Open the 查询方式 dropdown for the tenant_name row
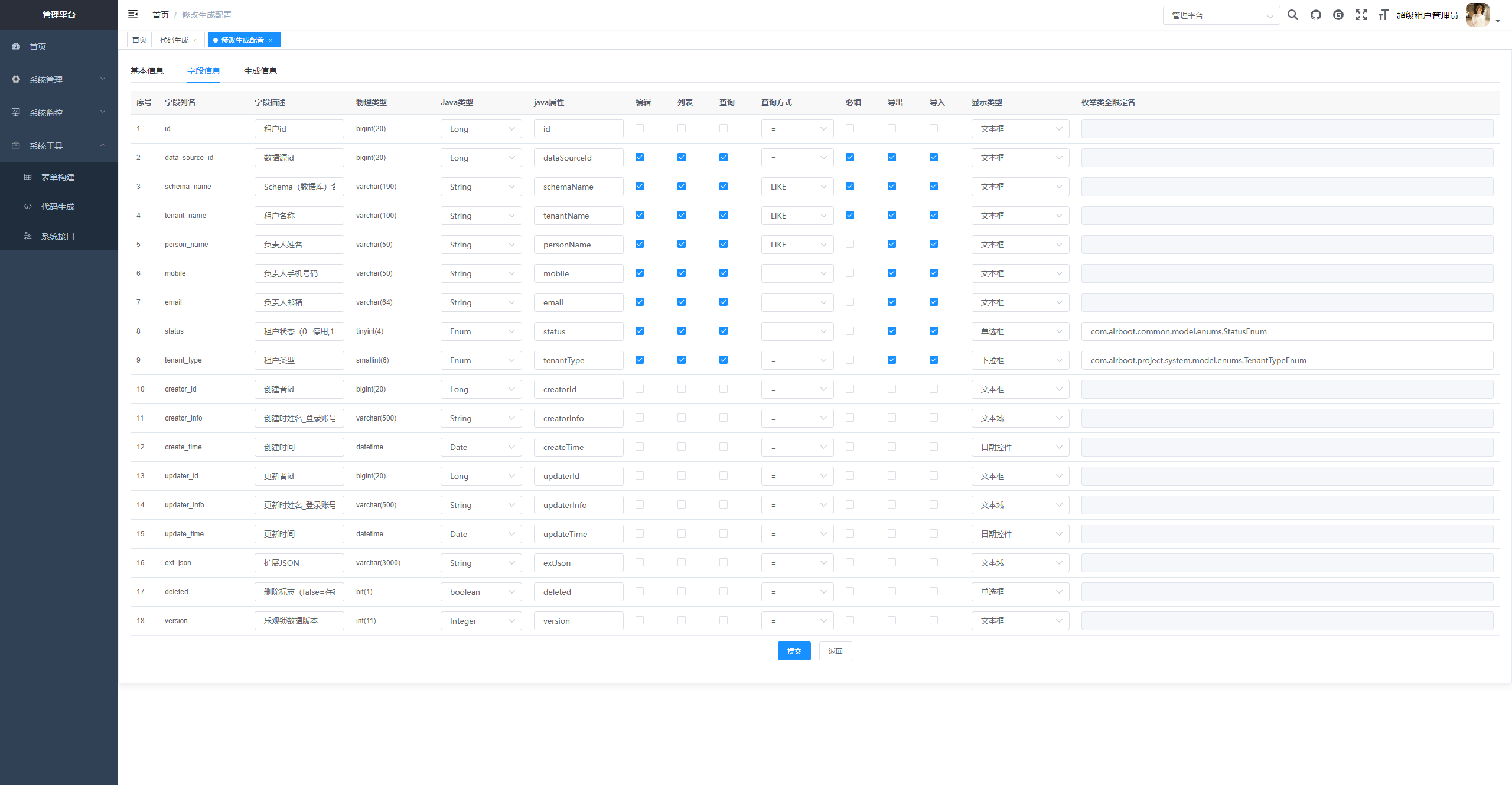1512x785 pixels. coord(797,216)
